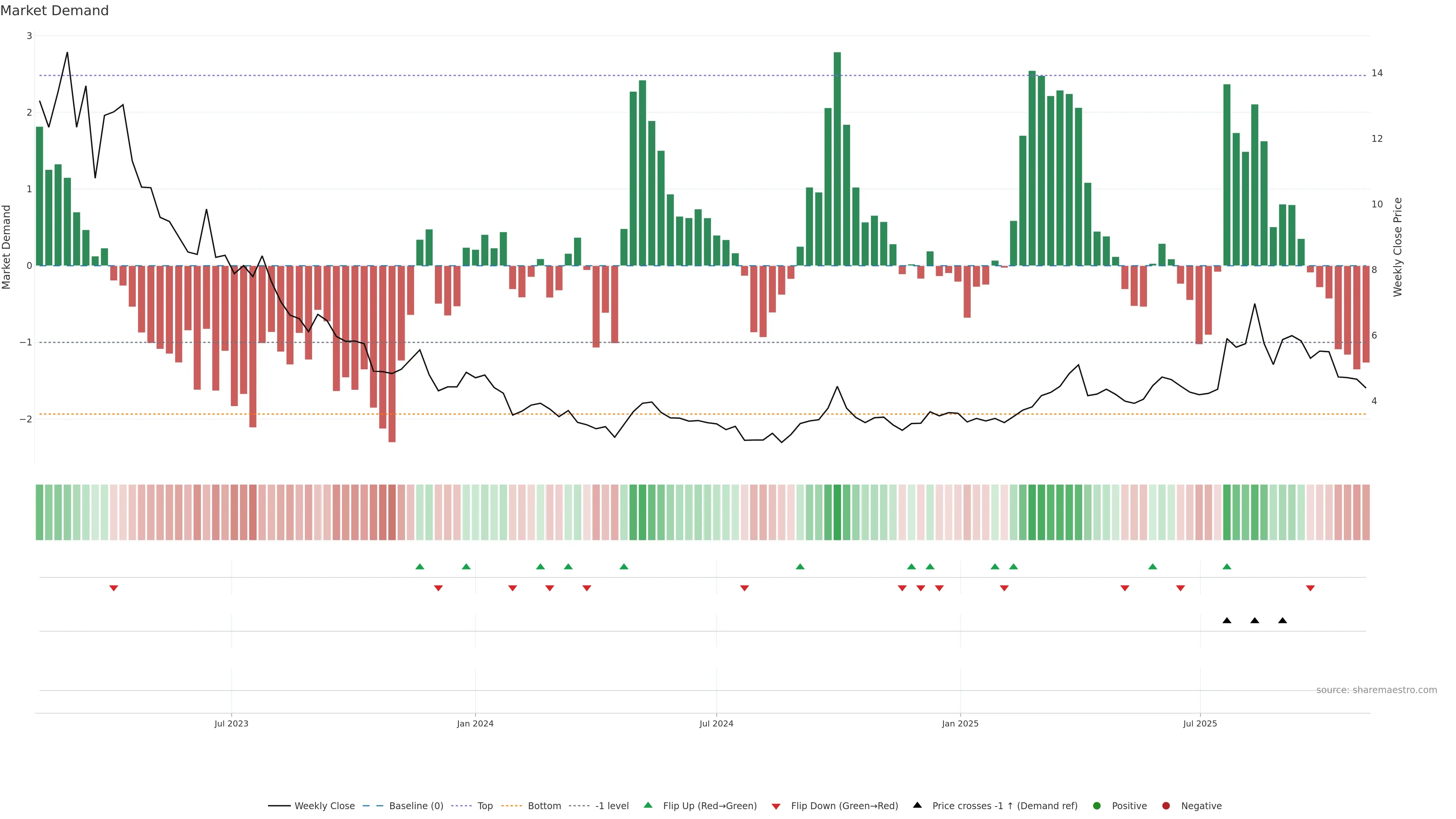The image size is (1456, 819).
Task: Click the tallest green demand bar
Action: (x=837, y=158)
